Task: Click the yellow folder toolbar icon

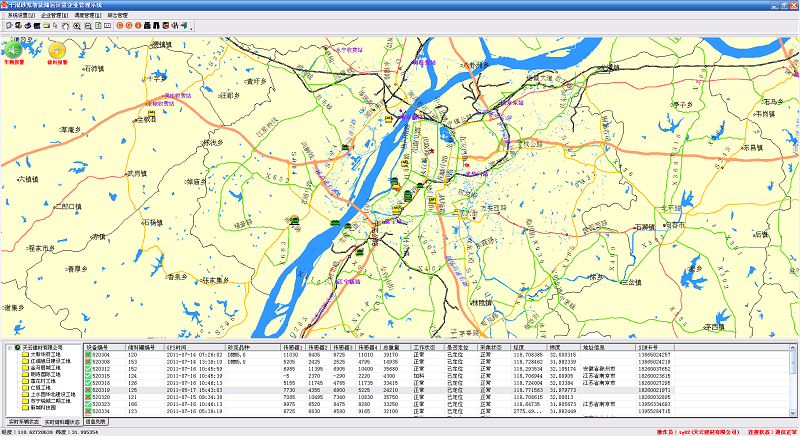Action: click(46, 25)
